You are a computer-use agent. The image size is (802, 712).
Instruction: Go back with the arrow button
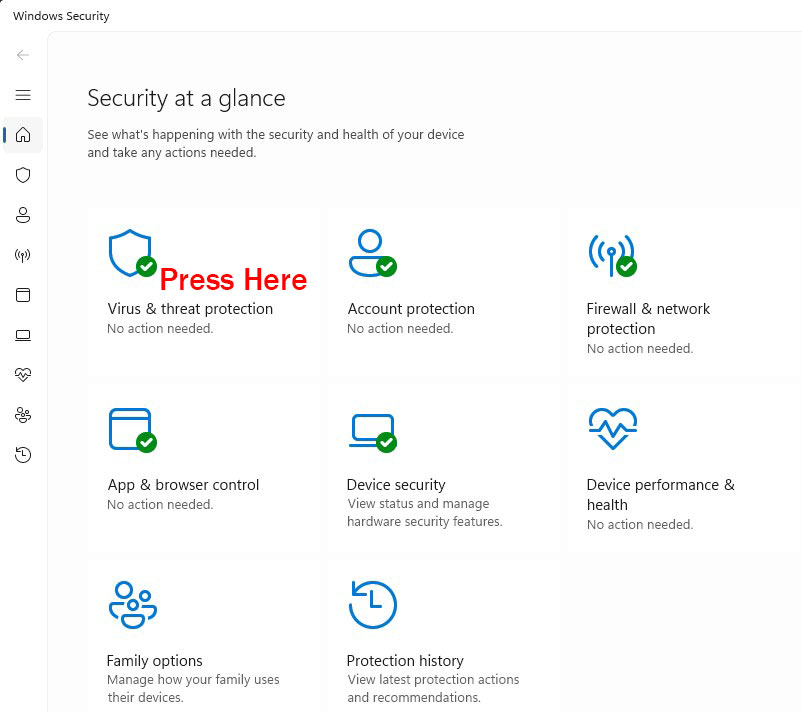tap(23, 55)
